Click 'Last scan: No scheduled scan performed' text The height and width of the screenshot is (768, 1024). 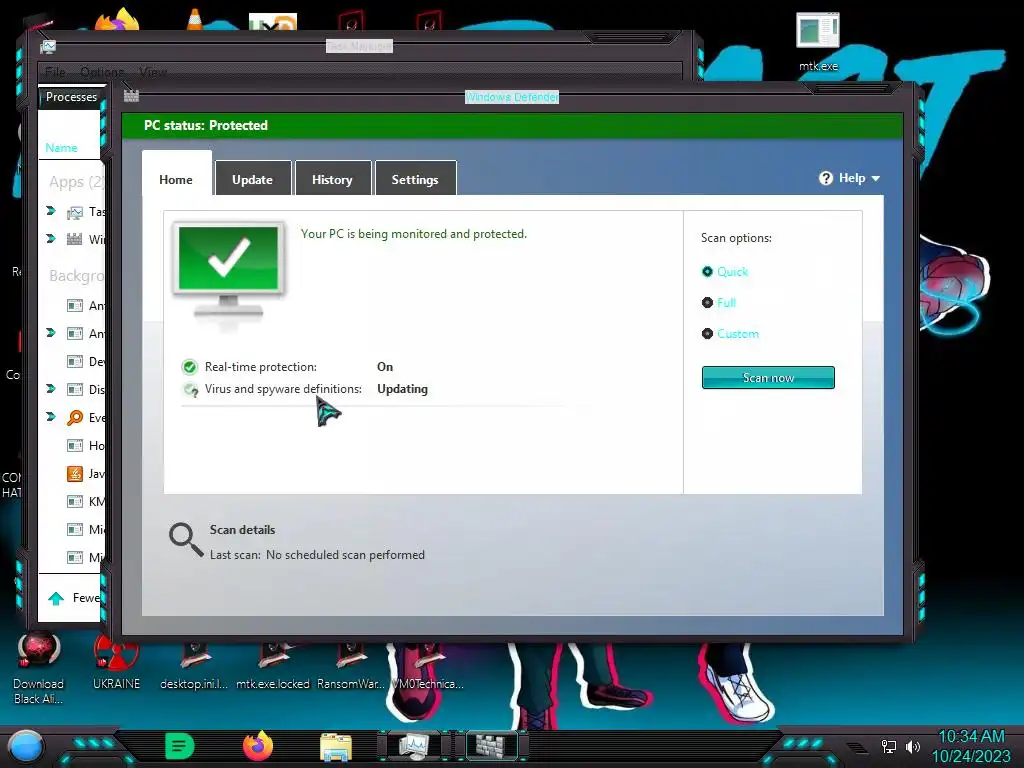(x=317, y=554)
